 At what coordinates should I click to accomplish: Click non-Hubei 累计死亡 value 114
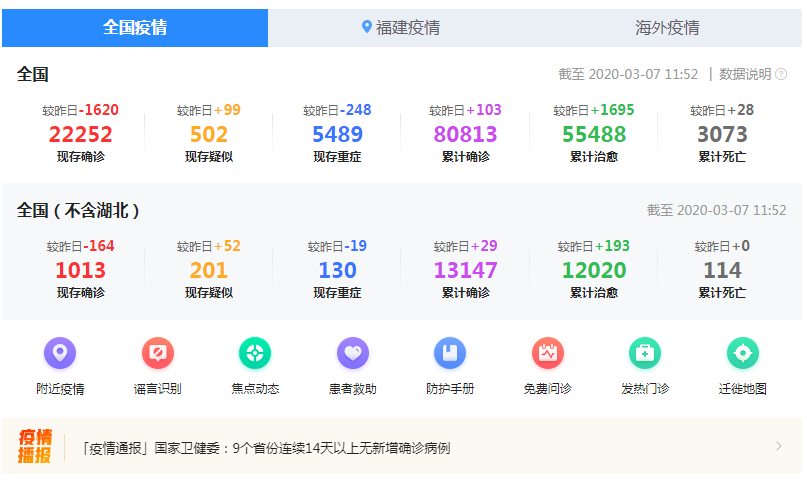pos(722,271)
